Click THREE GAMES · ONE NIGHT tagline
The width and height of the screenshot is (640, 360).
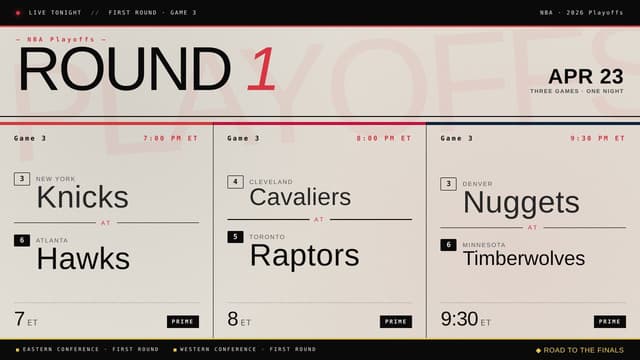tap(577, 91)
